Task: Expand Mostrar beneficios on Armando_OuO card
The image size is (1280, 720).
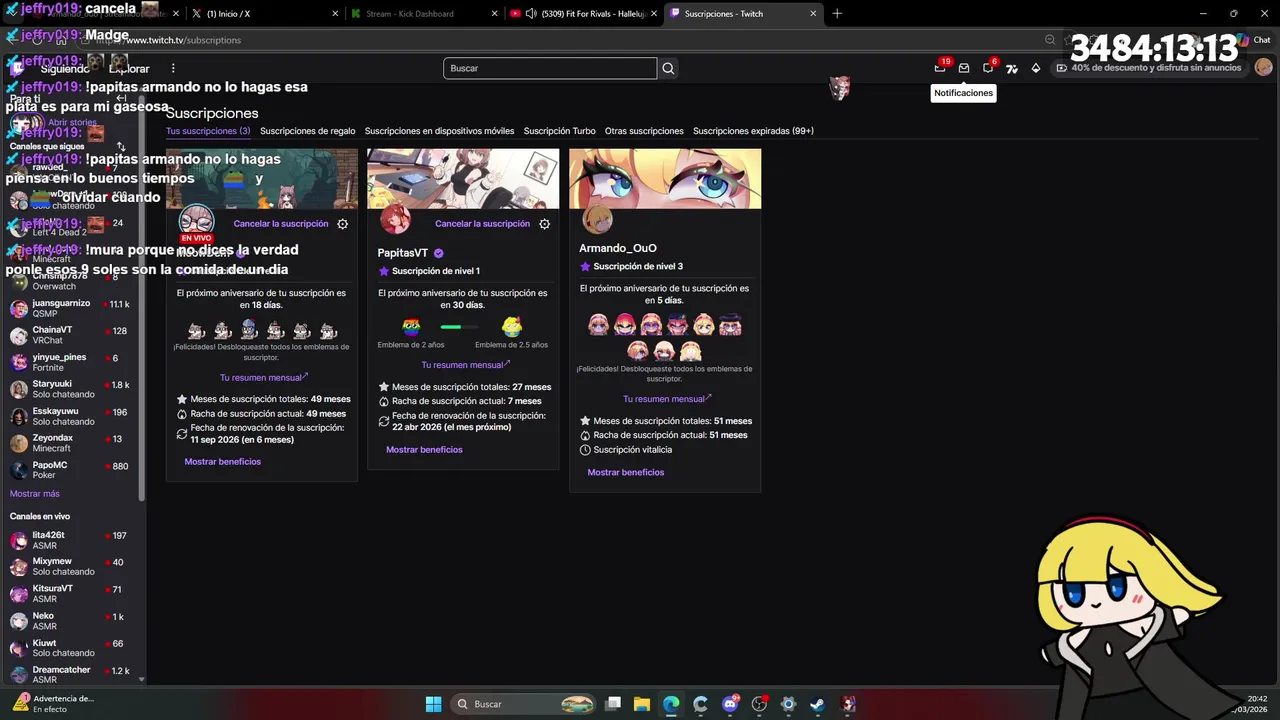Action: [626, 472]
